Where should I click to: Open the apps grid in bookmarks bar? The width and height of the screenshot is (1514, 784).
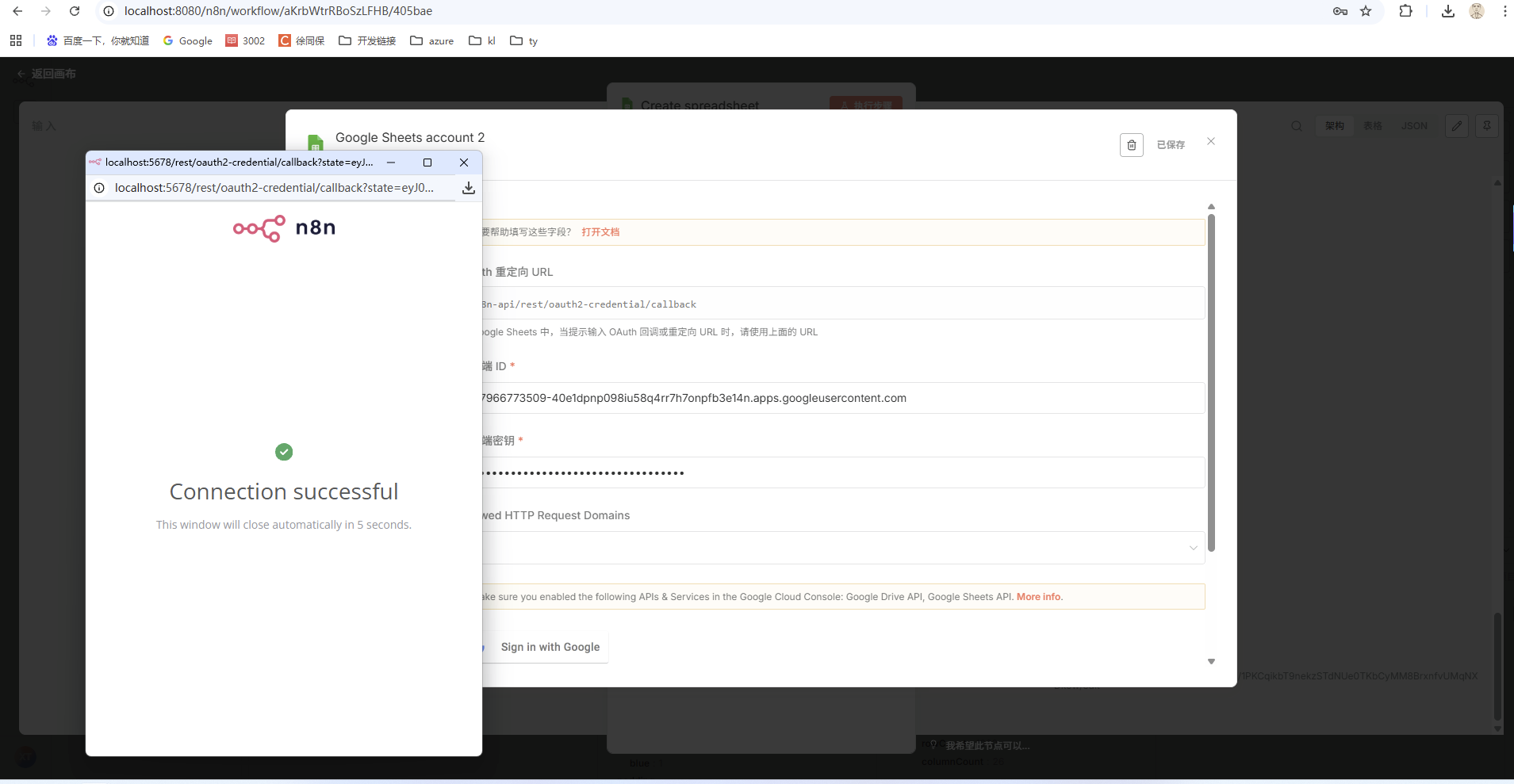[16, 40]
